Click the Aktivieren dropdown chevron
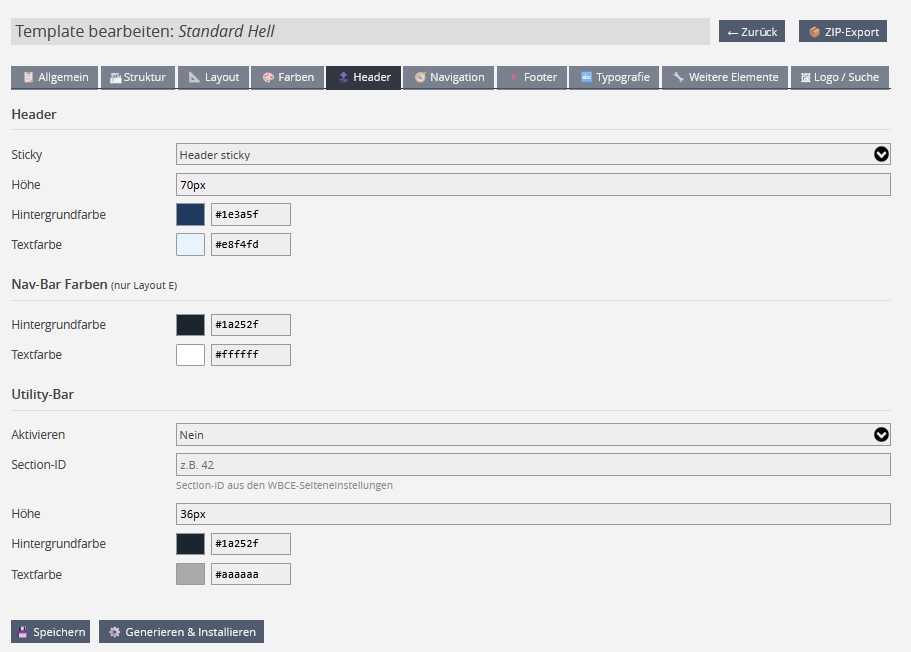 coord(881,434)
